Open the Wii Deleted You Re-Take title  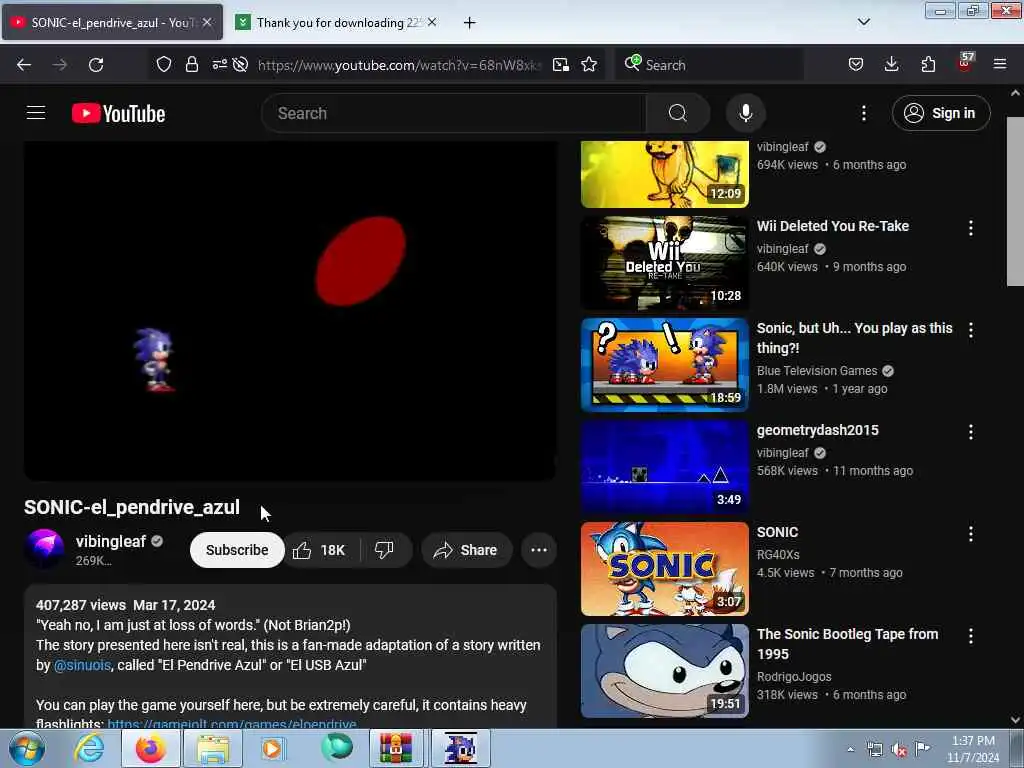coord(833,226)
